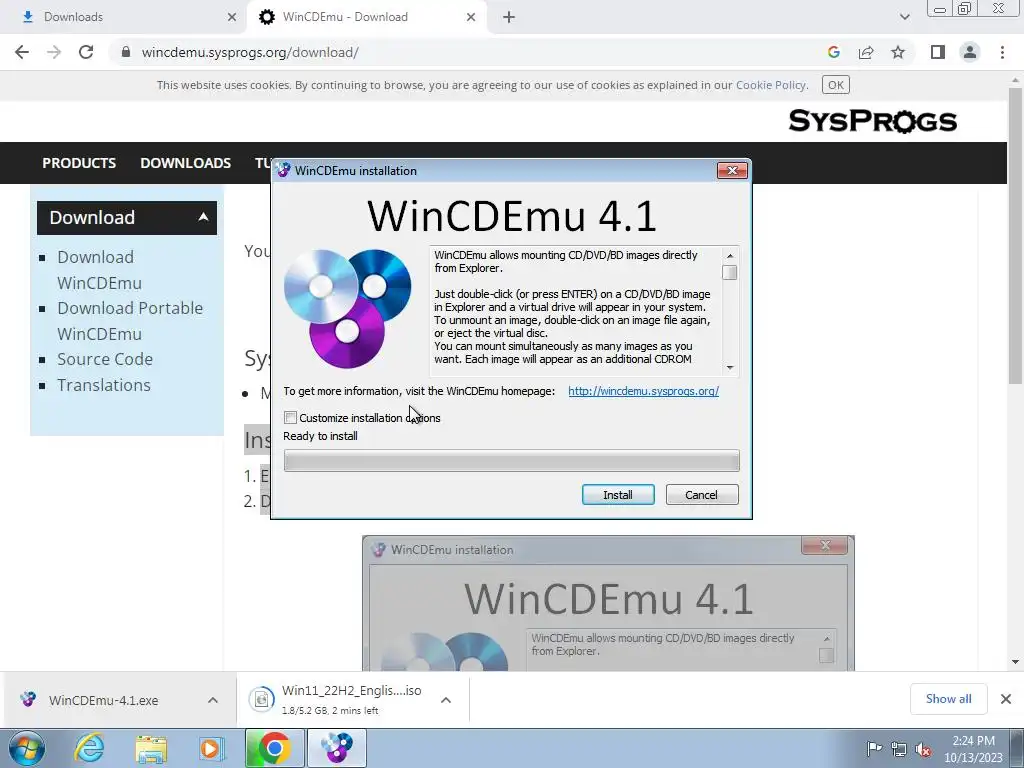Click the network tray icon
This screenshot has width=1024, height=768.
[x=899, y=749]
